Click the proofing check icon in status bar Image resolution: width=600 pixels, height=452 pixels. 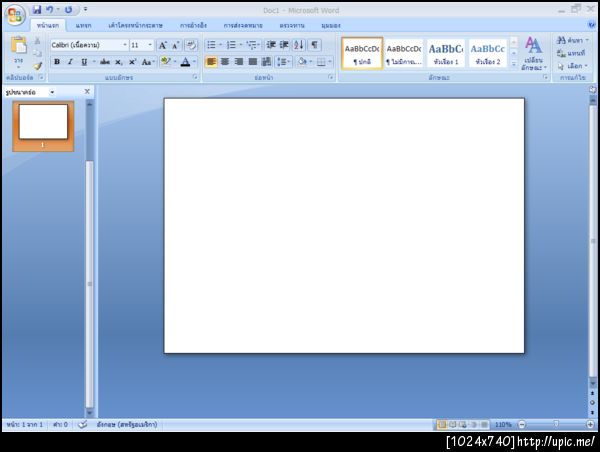click(82, 424)
